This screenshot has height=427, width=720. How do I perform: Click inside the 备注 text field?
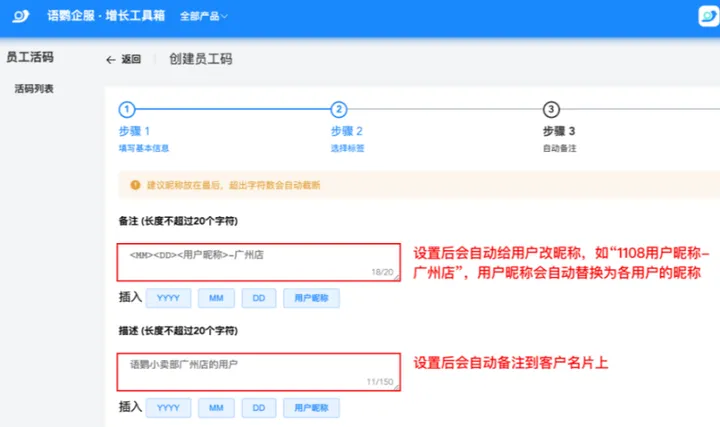pyautogui.click(x=258, y=261)
